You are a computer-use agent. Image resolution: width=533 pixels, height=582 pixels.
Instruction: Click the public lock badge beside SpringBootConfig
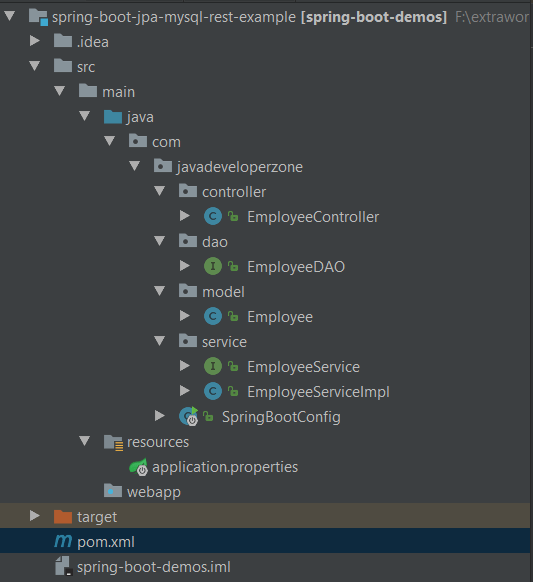point(208,416)
